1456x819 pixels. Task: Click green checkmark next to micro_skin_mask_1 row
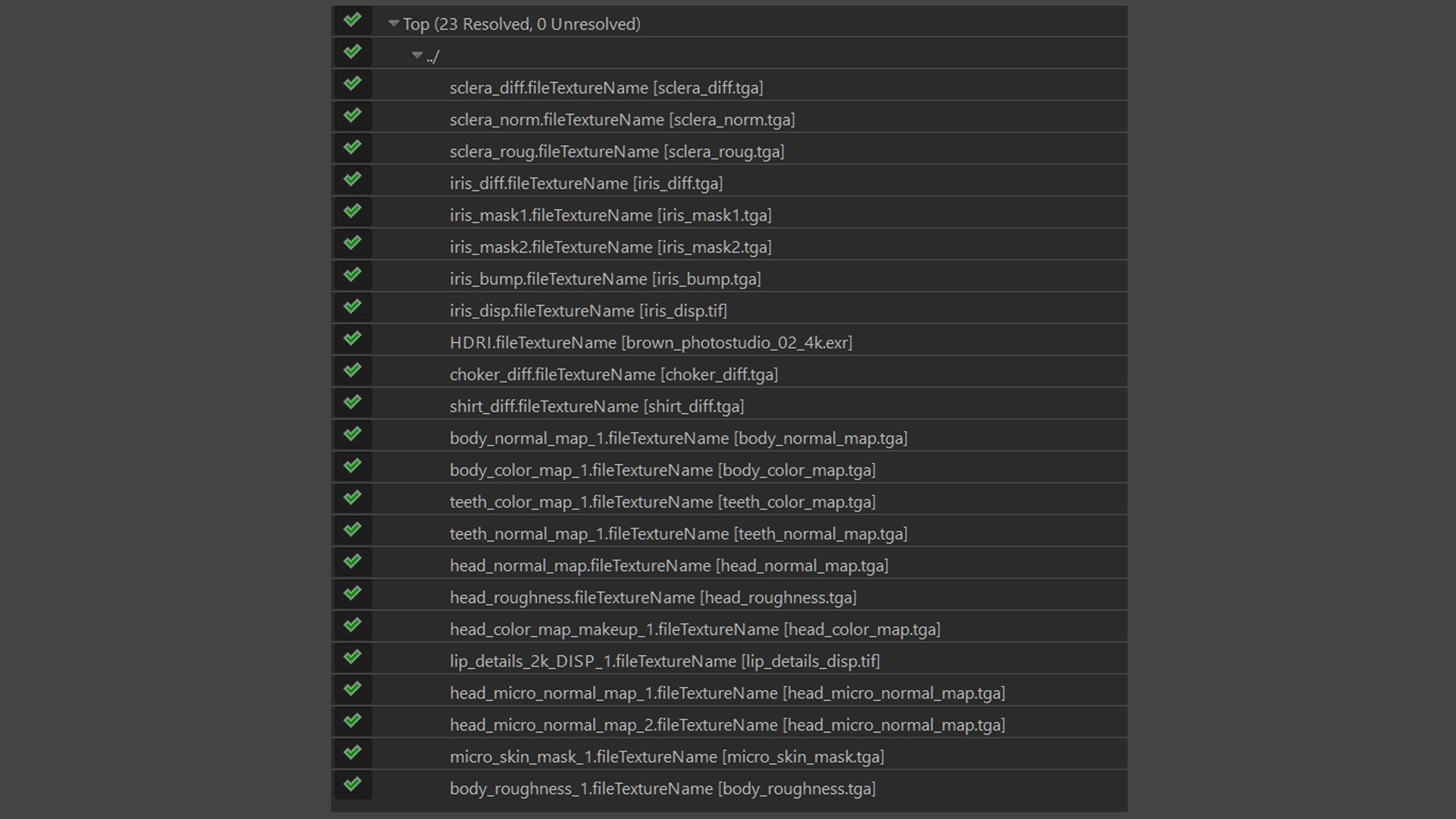click(x=352, y=752)
